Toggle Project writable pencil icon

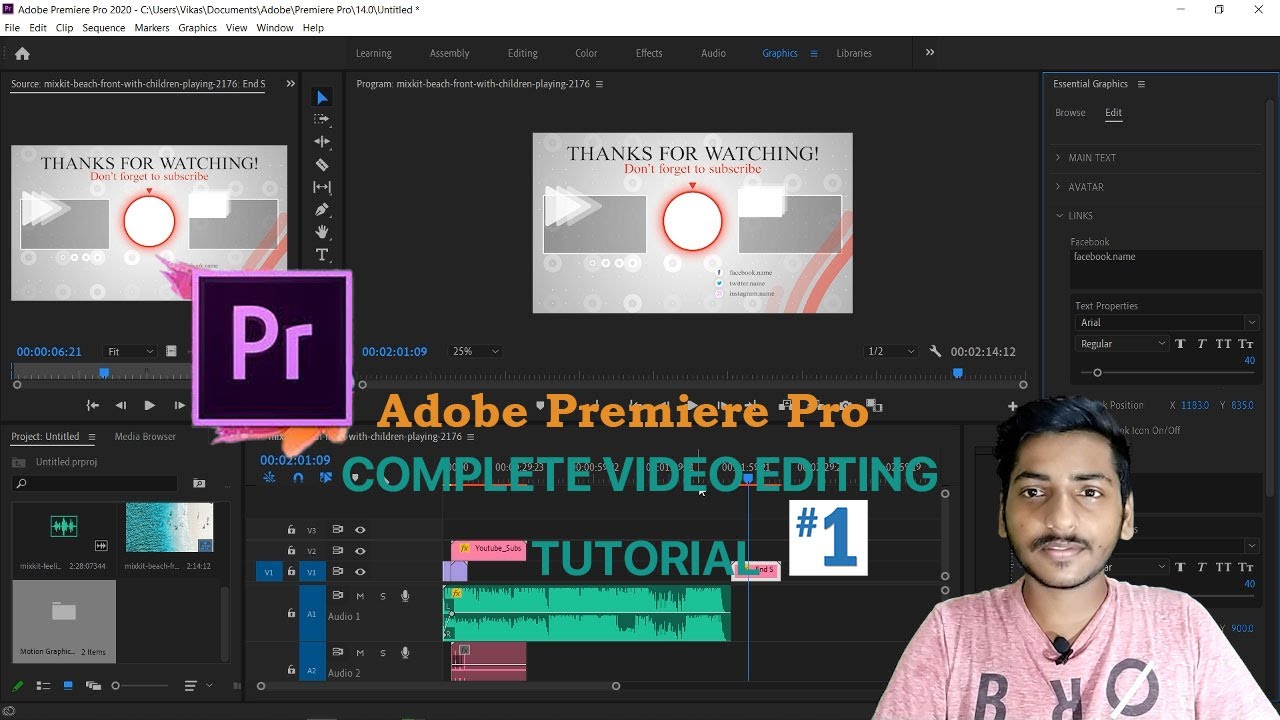click(18, 686)
